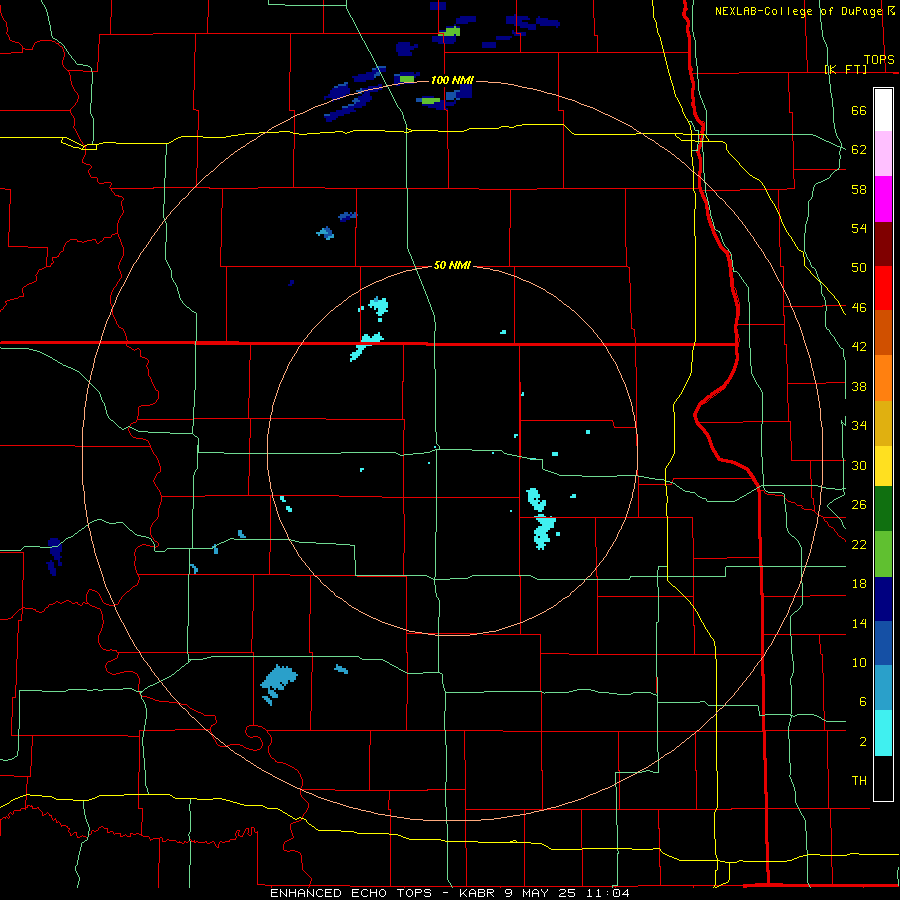Choose the bright orange legend swatch

click(883, 378)
